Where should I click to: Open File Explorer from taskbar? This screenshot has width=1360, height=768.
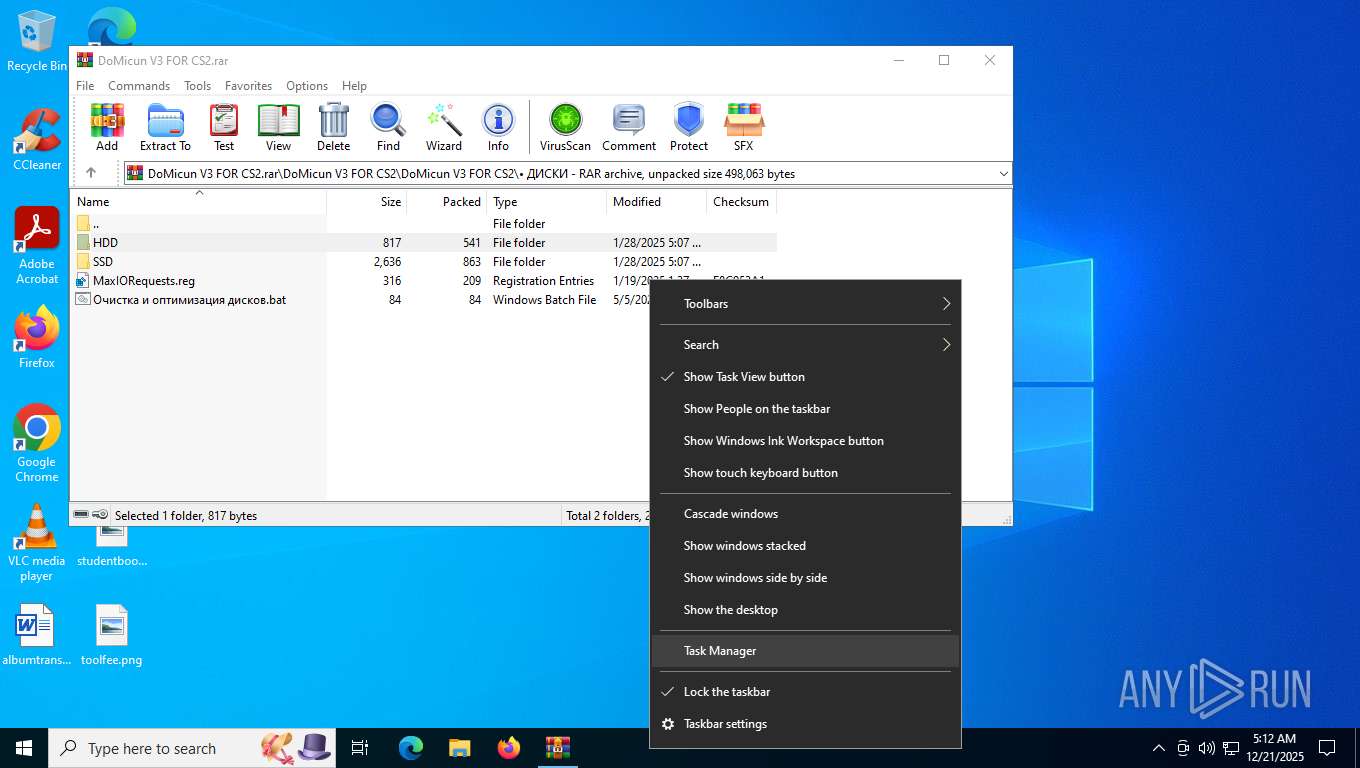(x=460, y=748)
